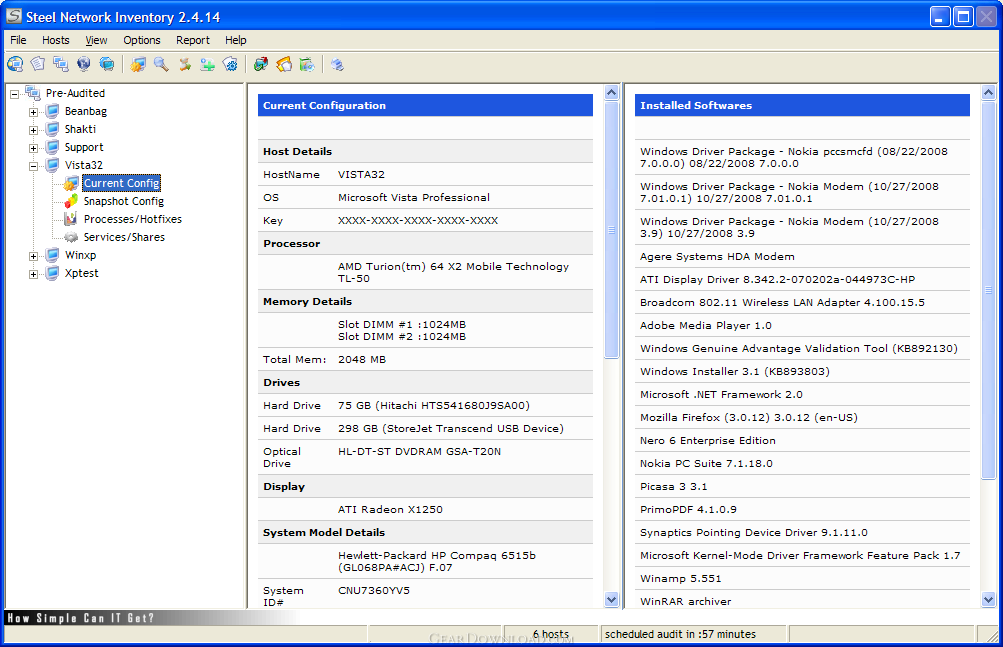
Task: Click the Beanbag host computer icon
Action: (x=52, y=111)
